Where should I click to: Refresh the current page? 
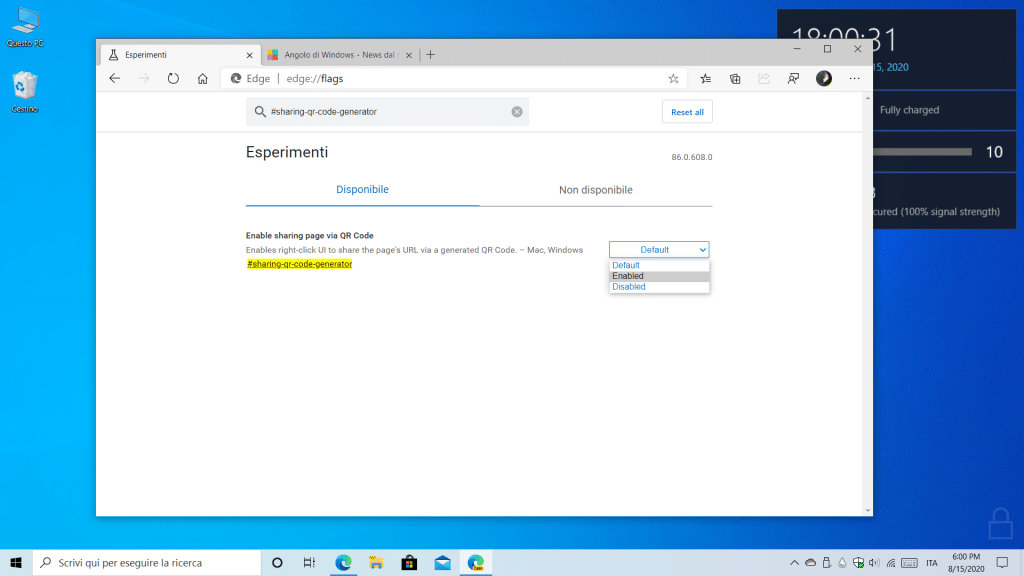[x=173, y=78]
